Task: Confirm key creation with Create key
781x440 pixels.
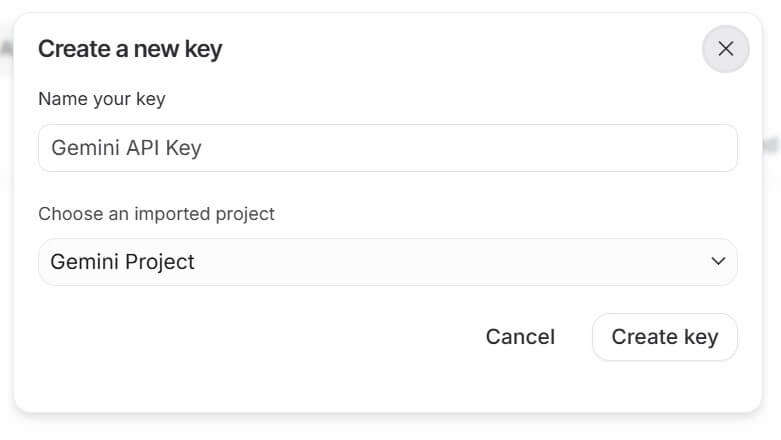Action: (x=664, y=337)
